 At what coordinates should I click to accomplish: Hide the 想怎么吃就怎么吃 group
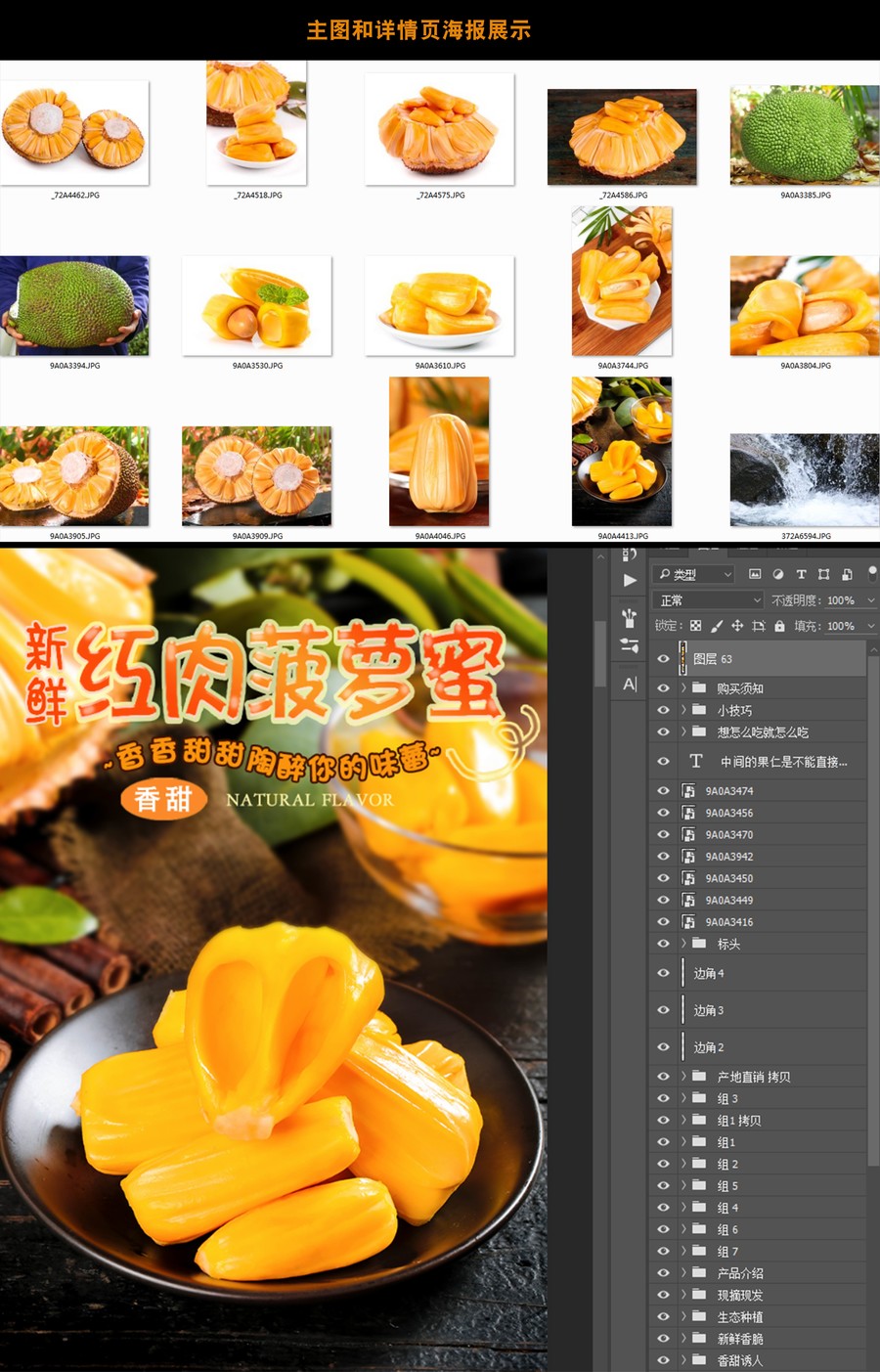[x=663, y=731]
